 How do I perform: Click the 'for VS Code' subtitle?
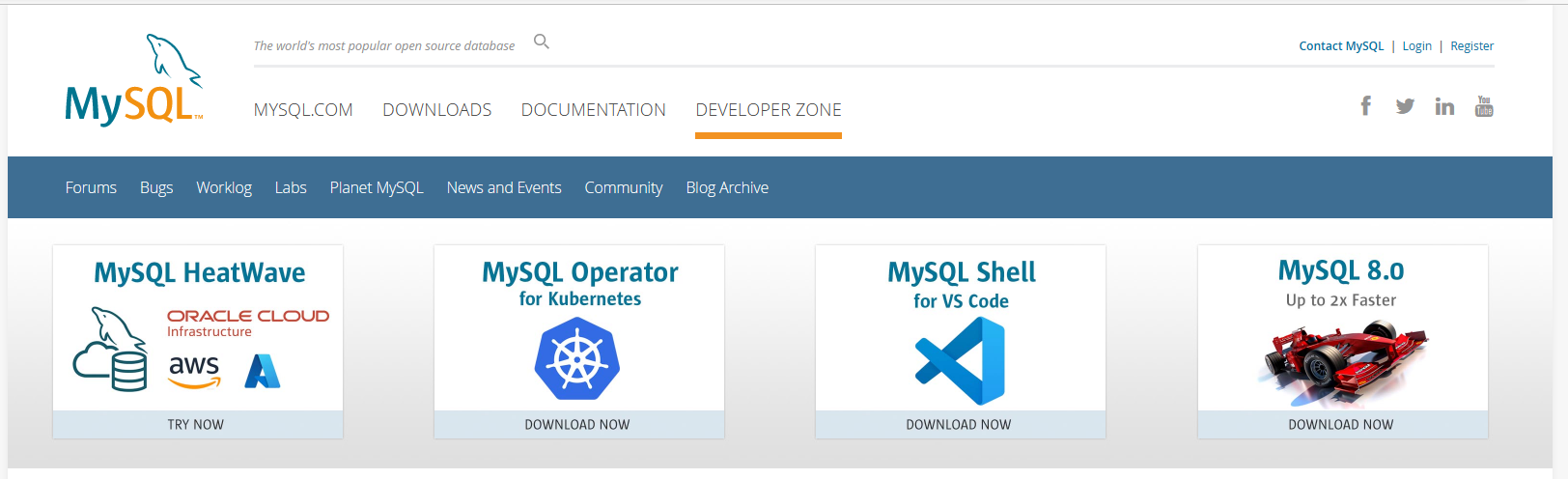pyautogui.click(x=961, y=301)
